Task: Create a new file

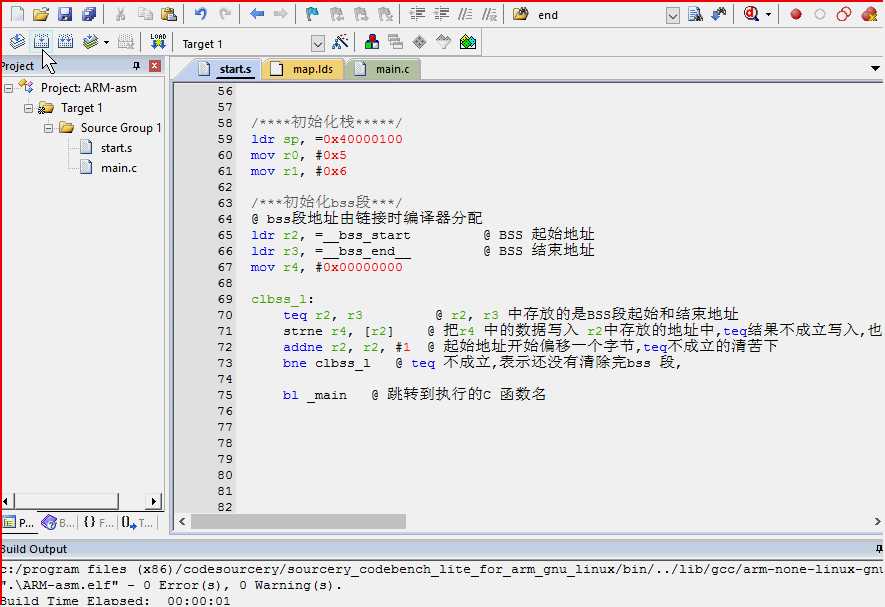Action: (x=17, y=14)
